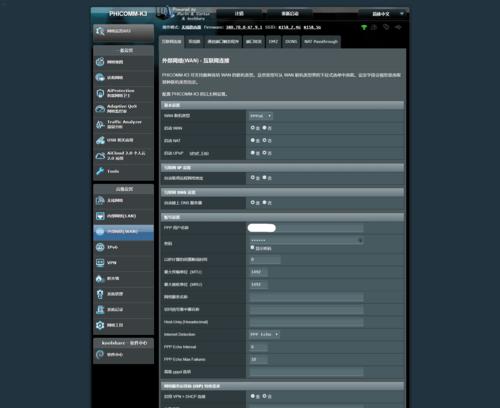Select No for Enable WAN

pyautogui.click(x=265, y=128)
